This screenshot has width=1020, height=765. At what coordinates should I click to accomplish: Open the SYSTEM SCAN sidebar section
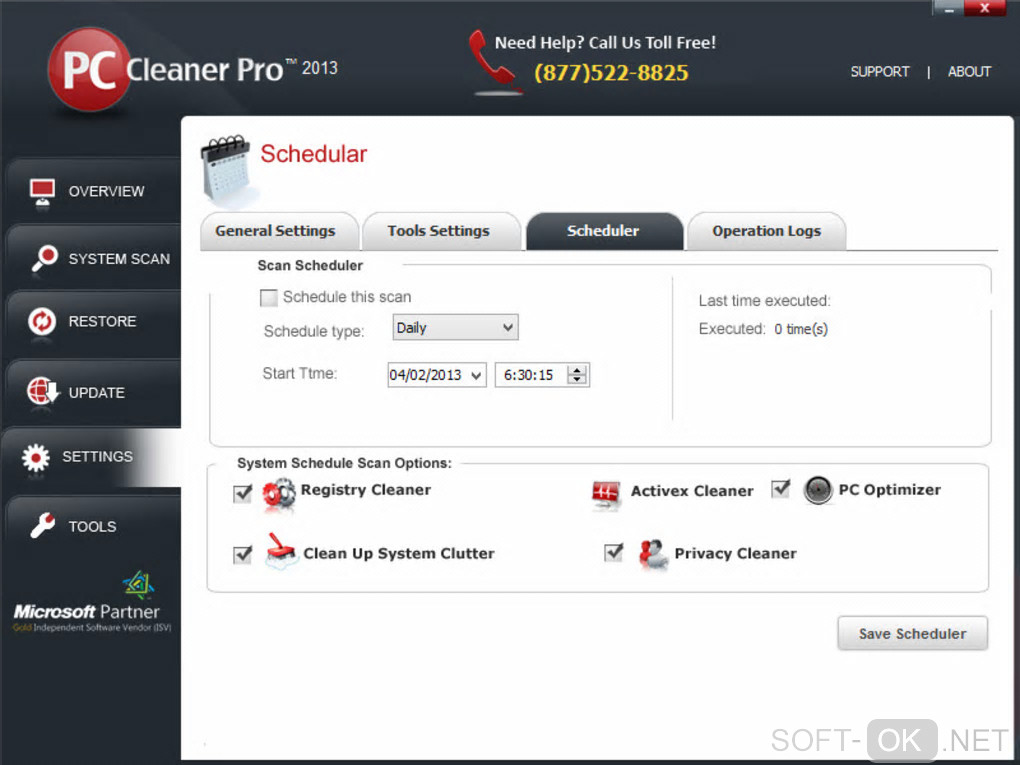tap(92, 258)
